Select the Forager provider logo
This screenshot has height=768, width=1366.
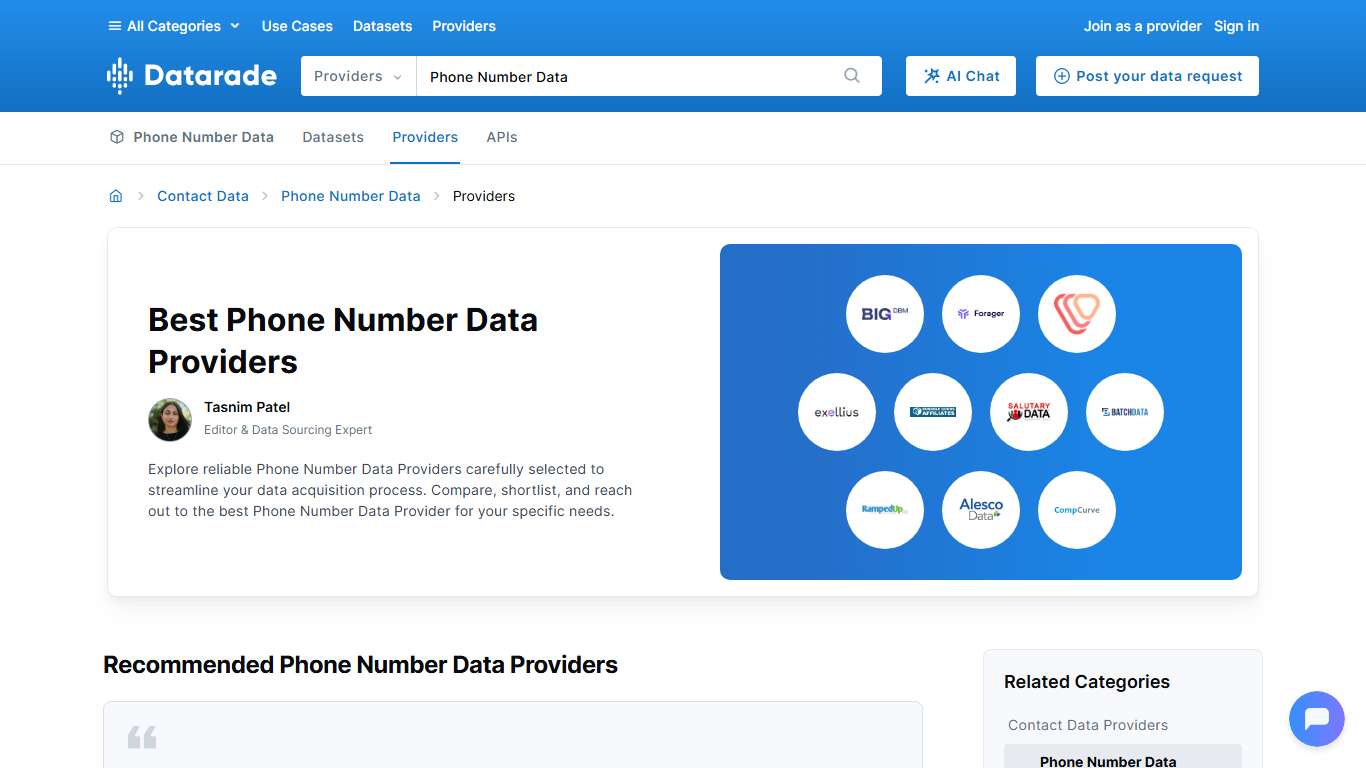980,313
